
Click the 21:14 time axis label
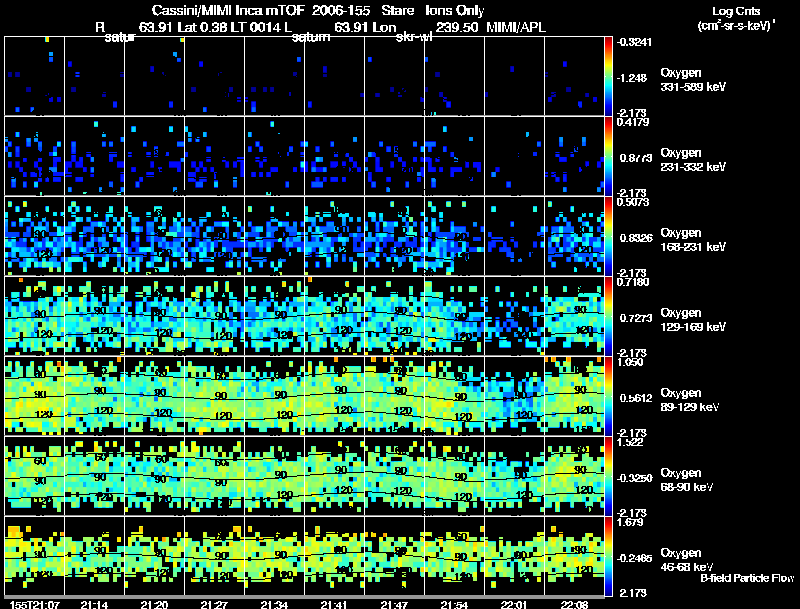tap(94, 604)
